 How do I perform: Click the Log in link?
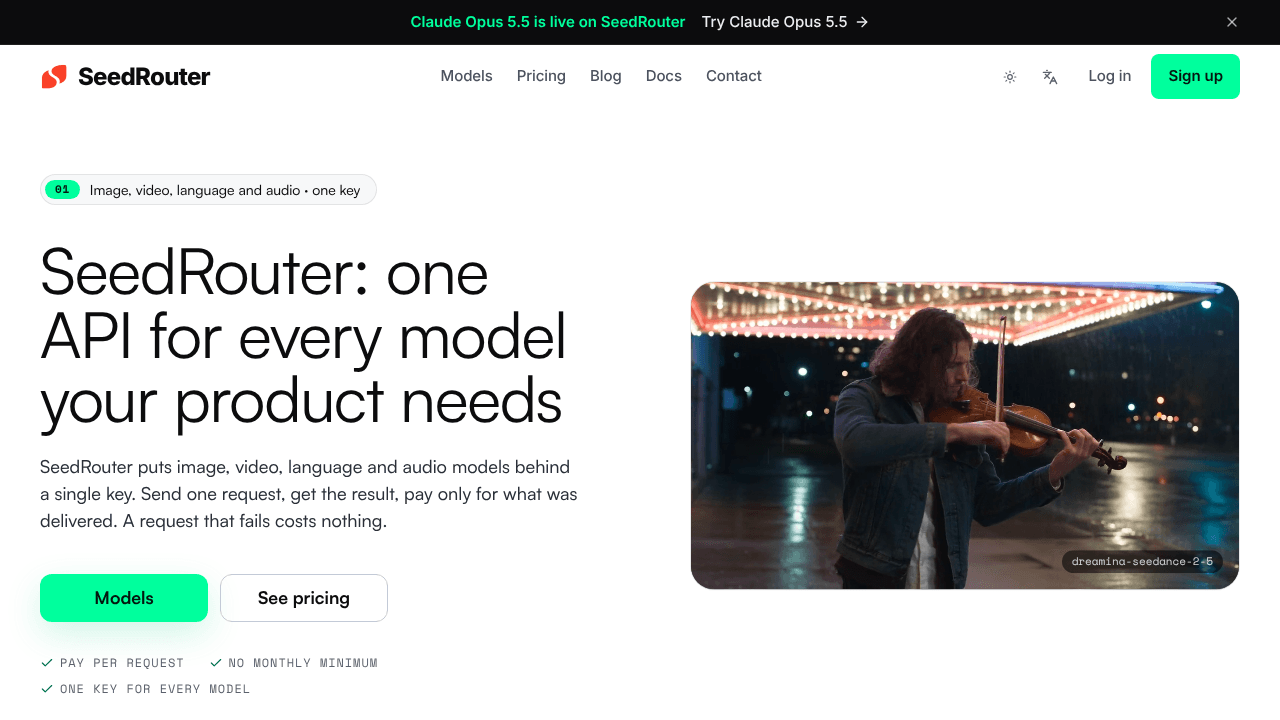pos(1110,76)
